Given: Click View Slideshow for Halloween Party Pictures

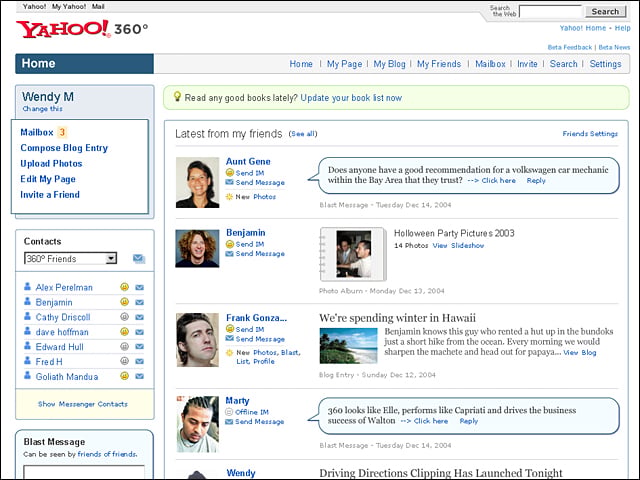Looking at the screenshot, I should tap(458, 245).
